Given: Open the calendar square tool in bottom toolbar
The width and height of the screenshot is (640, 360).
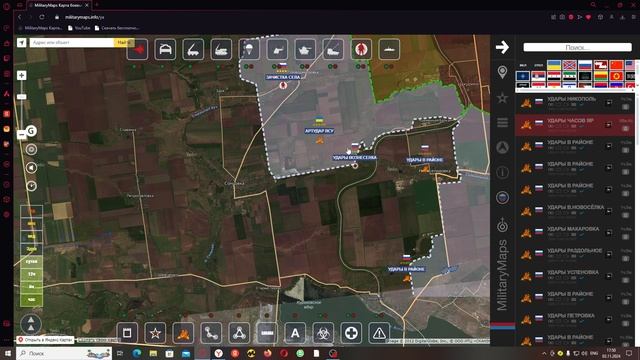Looking at the screenshot, I should 127,333.
